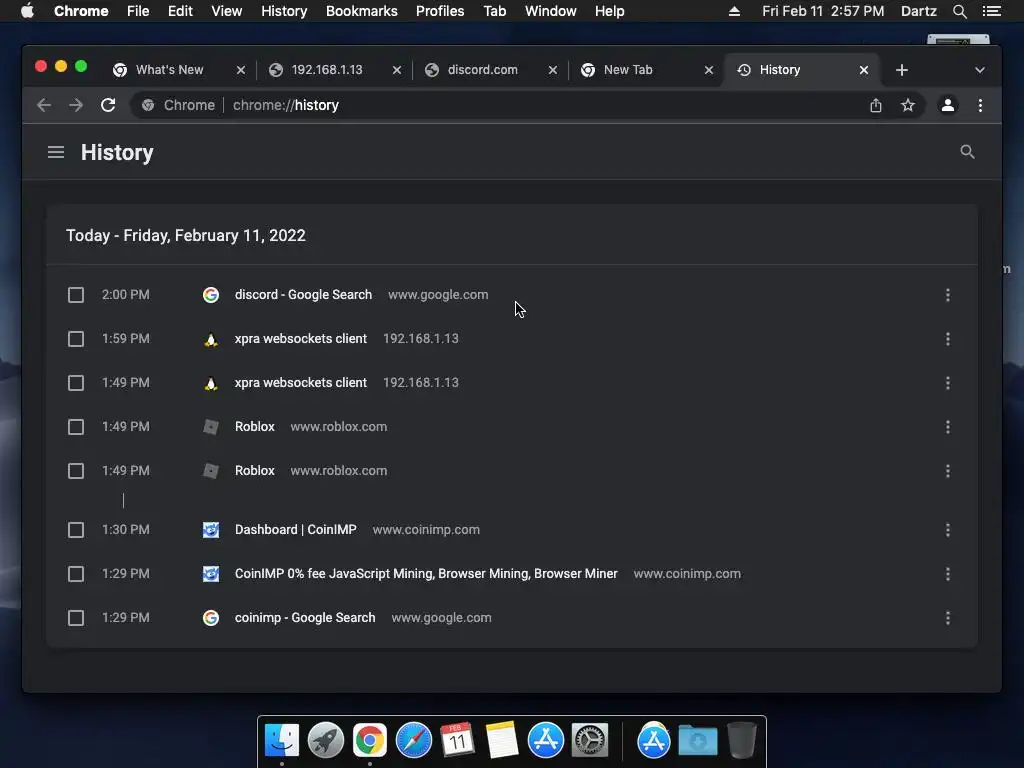This screenshot has height=768, width=1024.
Task: Open Finder from the dock
Action: [281, 740]
